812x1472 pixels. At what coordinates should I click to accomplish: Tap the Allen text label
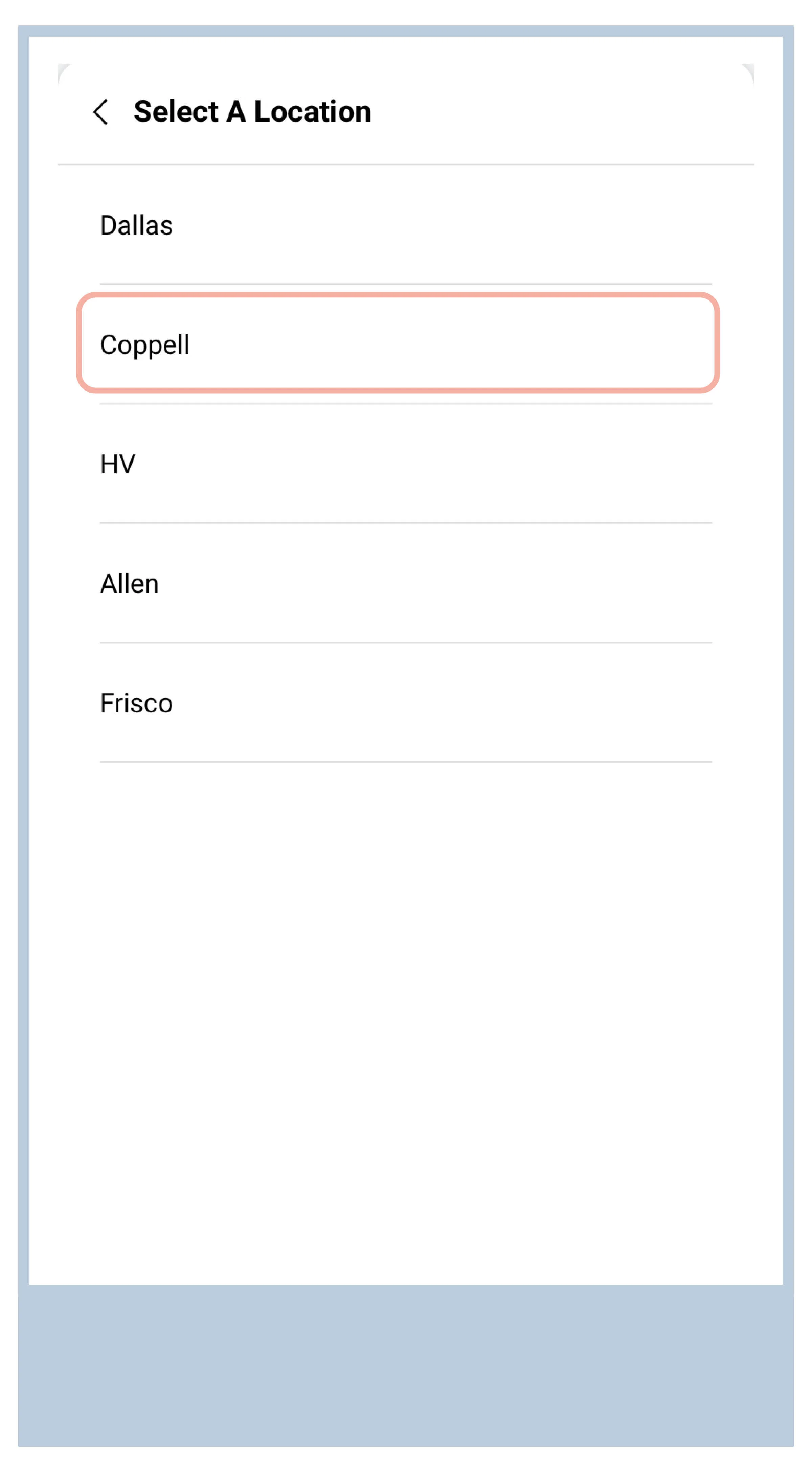click(129, 583)
